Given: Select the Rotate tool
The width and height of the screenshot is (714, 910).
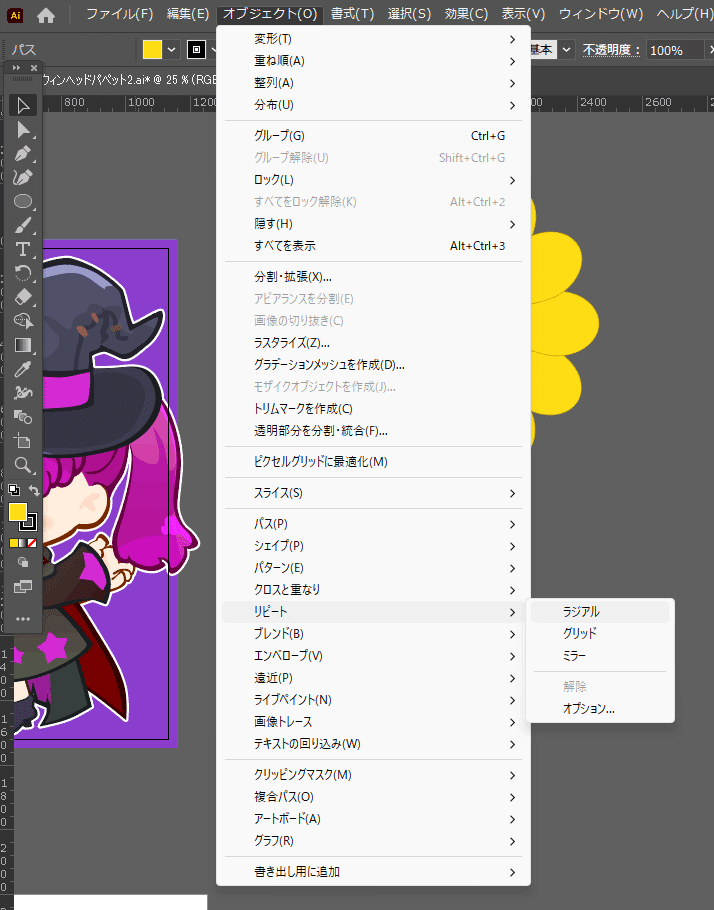Looking at the screenshot, I should click(x=23, y=273).
